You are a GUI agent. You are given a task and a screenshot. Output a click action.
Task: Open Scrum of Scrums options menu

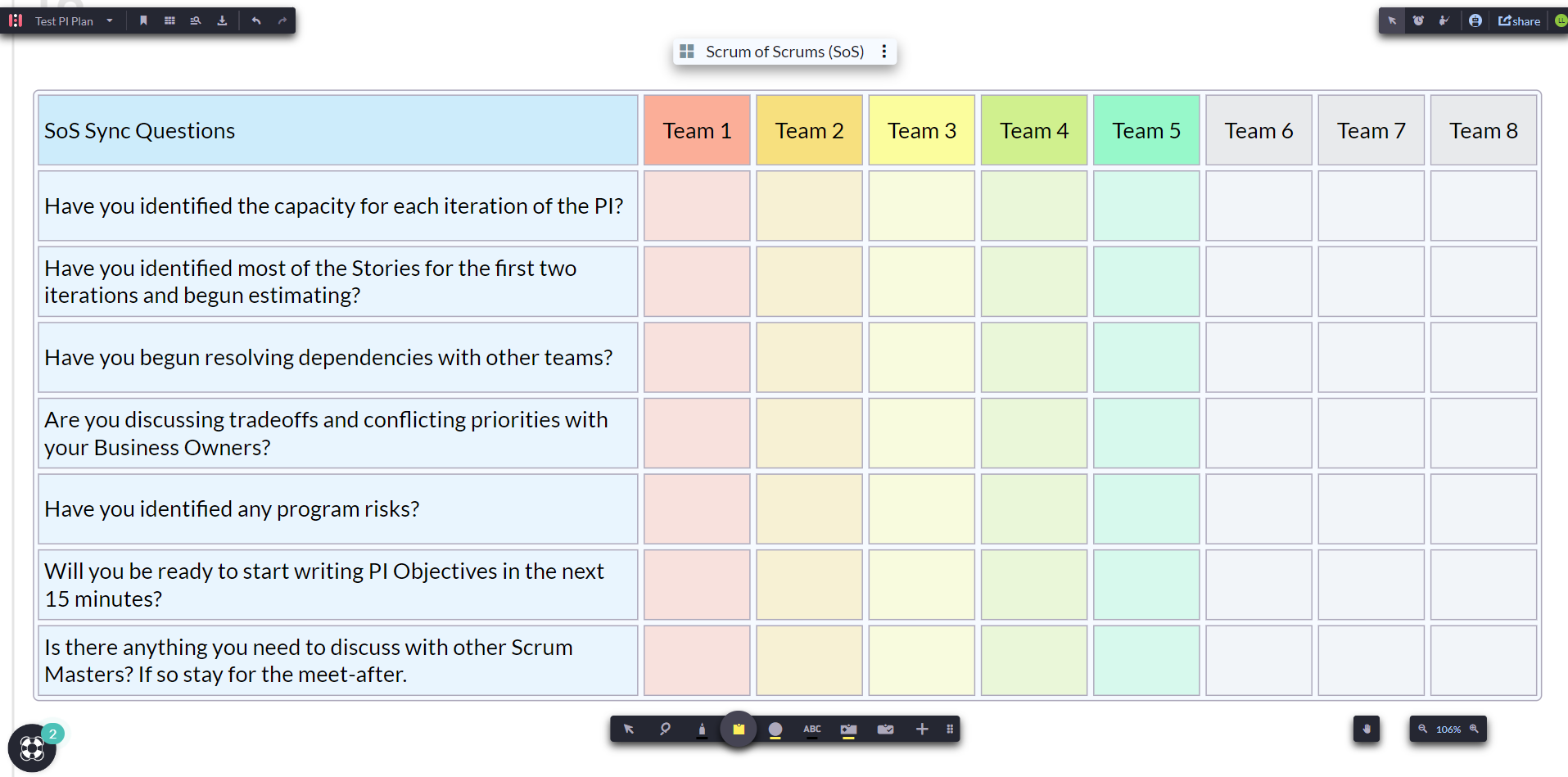tap(884, 52)
